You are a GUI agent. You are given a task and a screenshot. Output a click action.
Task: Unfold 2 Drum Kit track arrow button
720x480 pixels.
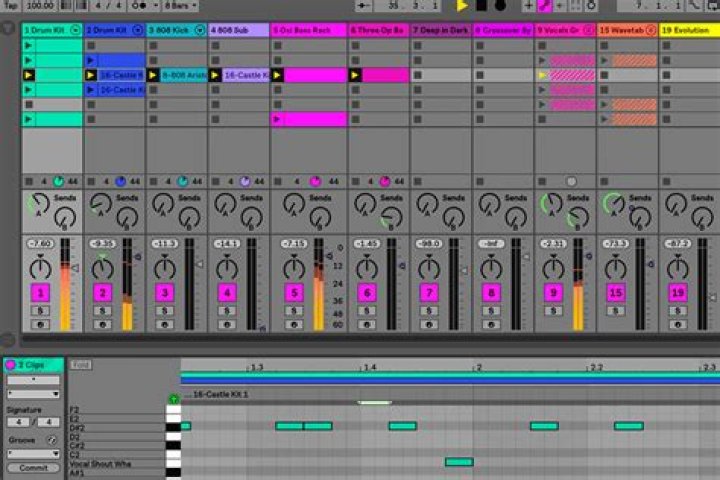(x=137, y=30)
